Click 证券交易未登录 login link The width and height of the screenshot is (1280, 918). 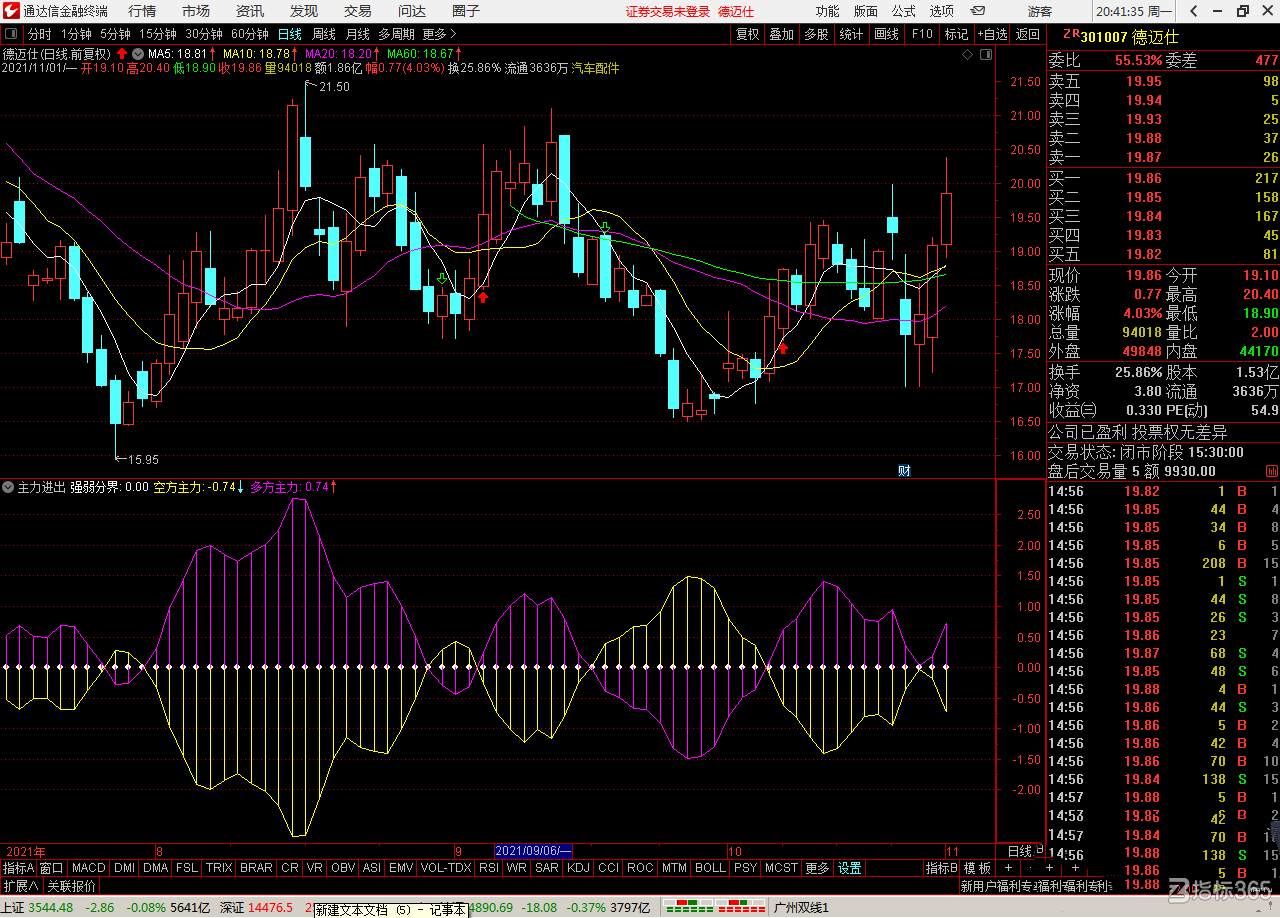tap(667, 11)
